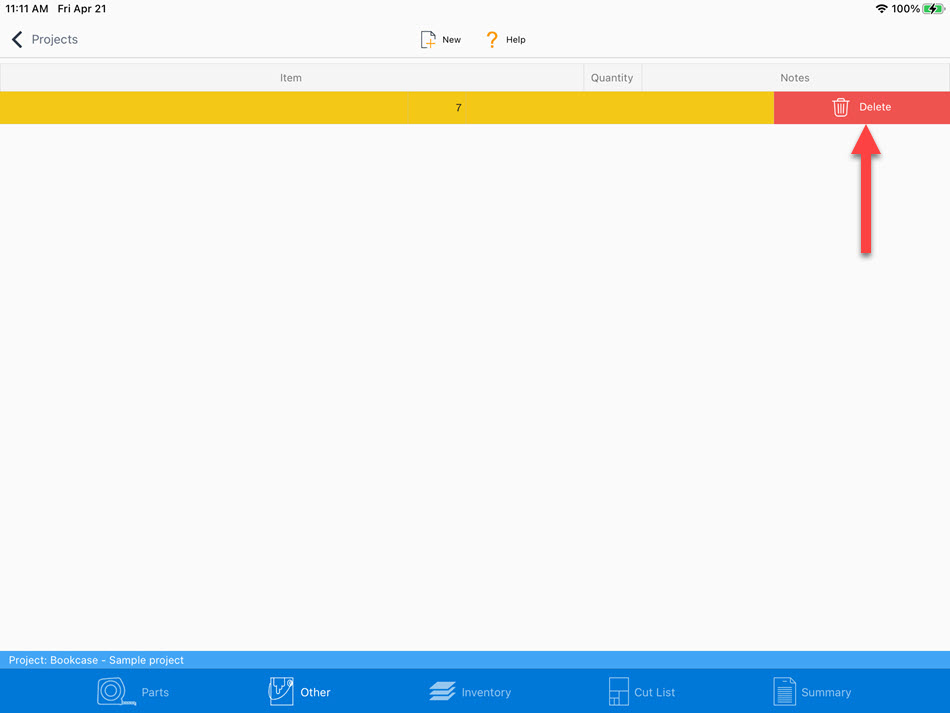This screenshot has height=713, width=950.
Task: Click the New document icon
Action: 428,40
